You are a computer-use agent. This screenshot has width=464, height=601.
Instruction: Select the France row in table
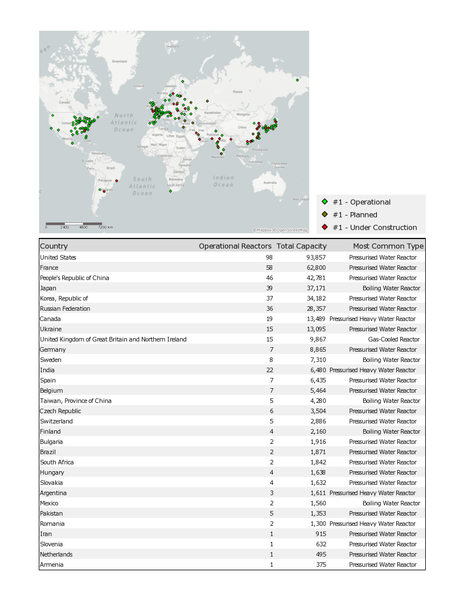(x=232, y=268)
